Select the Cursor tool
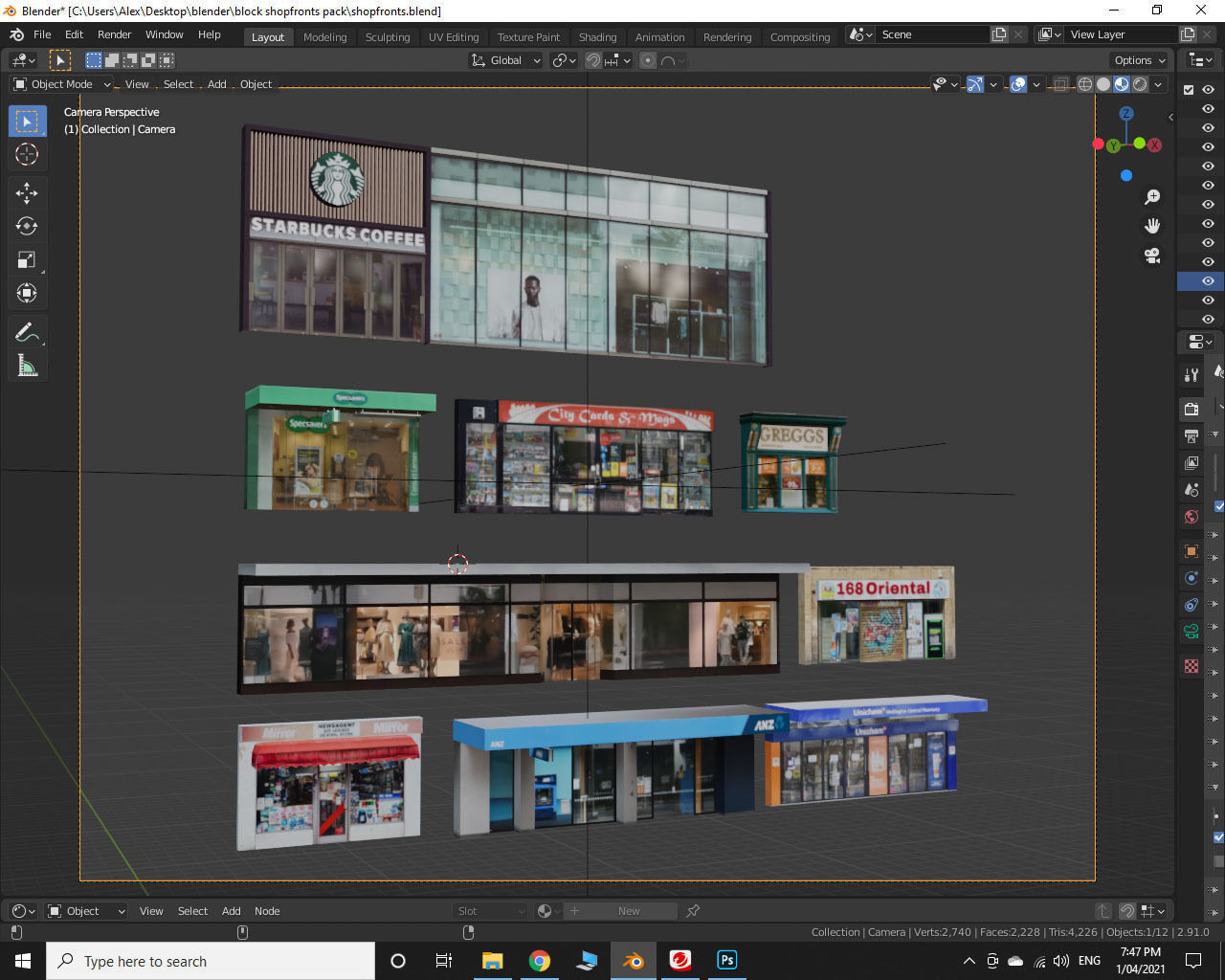Screen dimensions: 1225x980 point(27,154)
